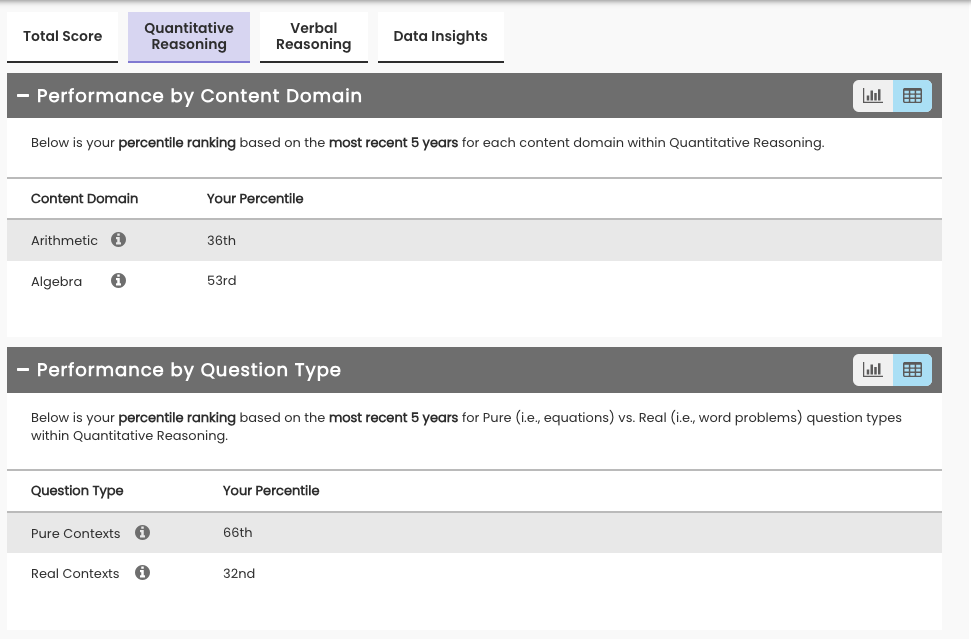The width and height of the screenshot is (971, 639).
Task: Click the Question Type column header
Action: (77, 491)
